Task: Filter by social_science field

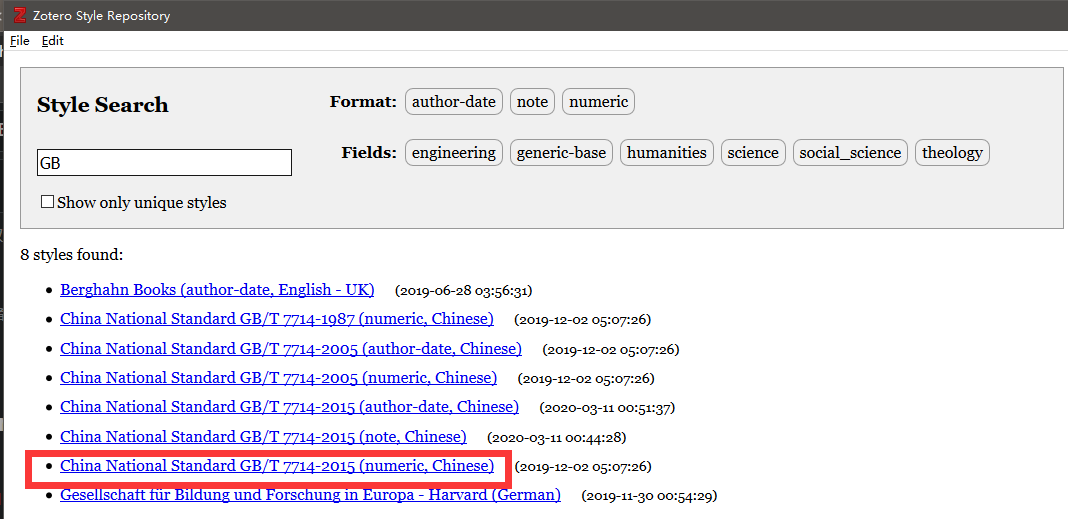Action: click(x=850, y=153)
